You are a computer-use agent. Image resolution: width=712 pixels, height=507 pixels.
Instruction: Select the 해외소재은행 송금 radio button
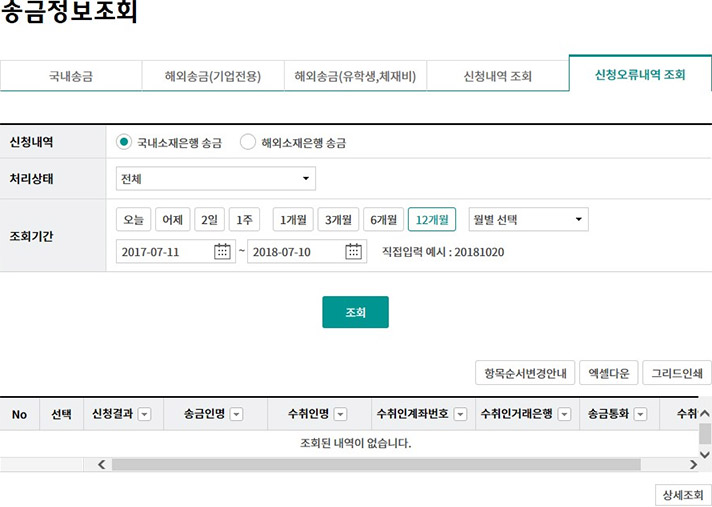(248, 142)
